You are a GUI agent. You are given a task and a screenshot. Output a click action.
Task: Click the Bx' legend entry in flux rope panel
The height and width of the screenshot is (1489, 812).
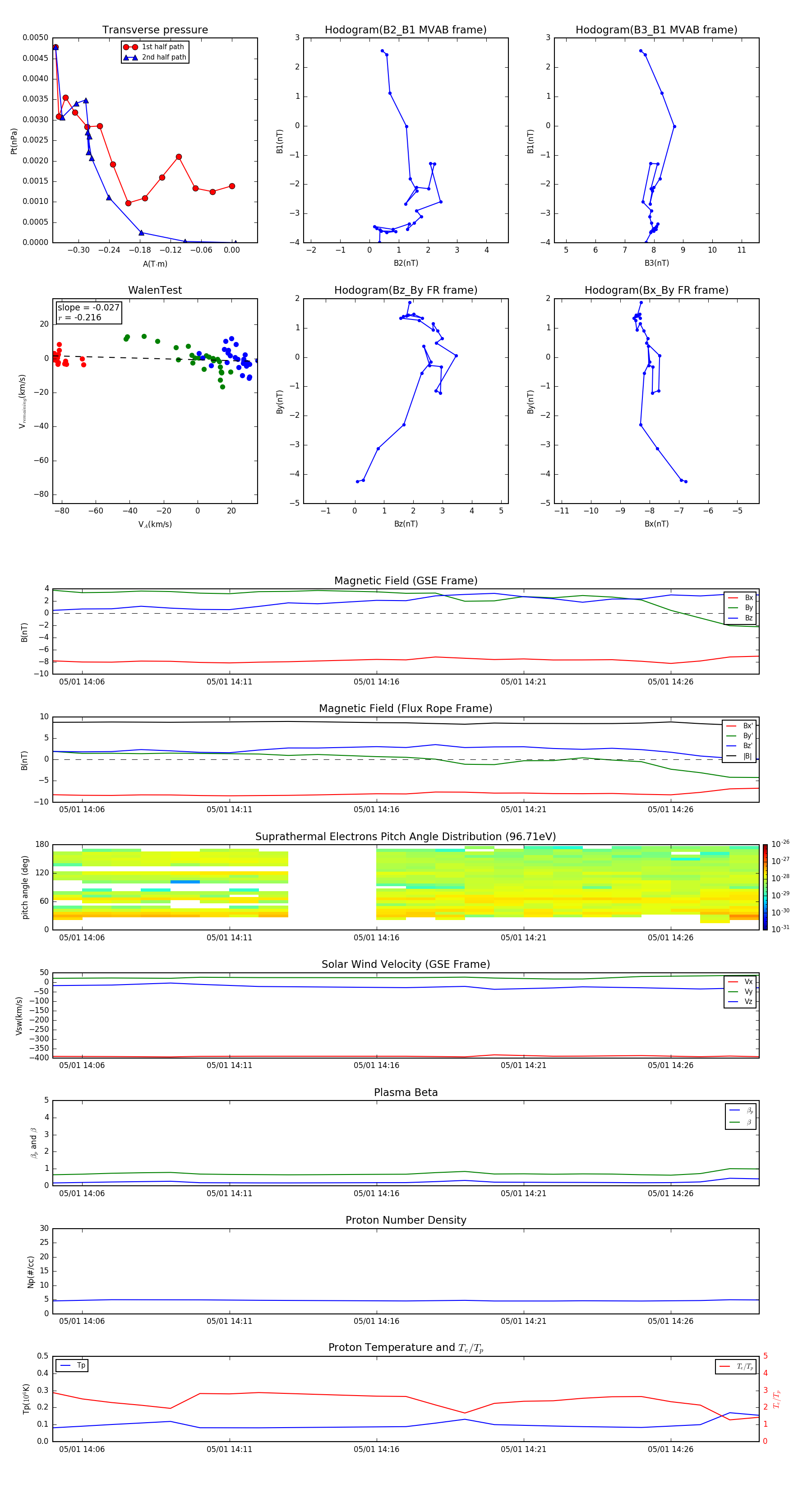point(739,726)
